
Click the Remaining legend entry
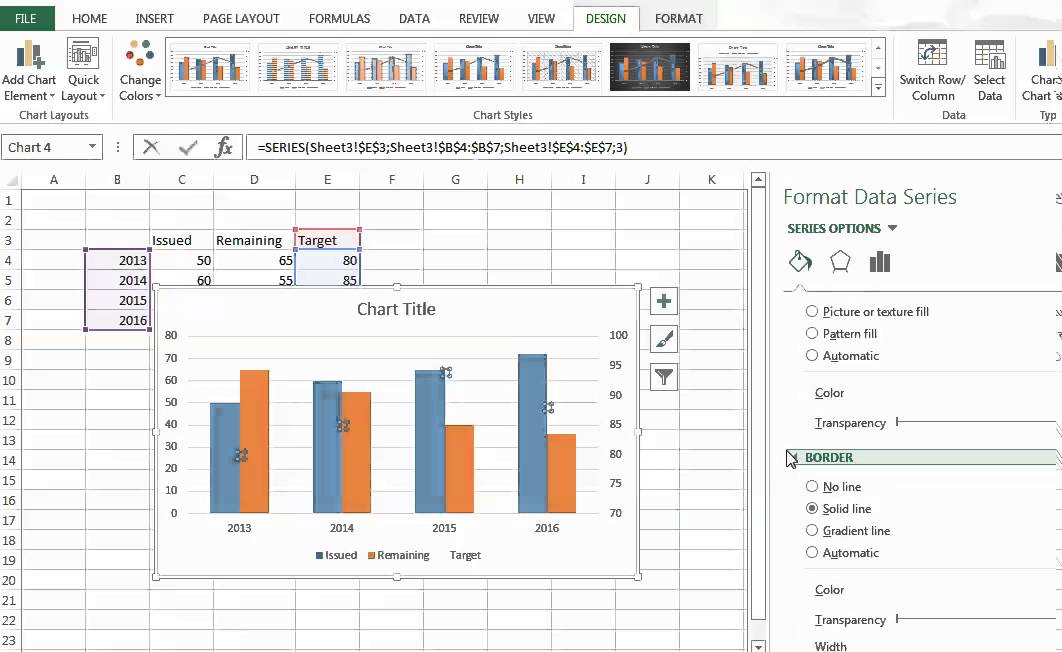399,555
